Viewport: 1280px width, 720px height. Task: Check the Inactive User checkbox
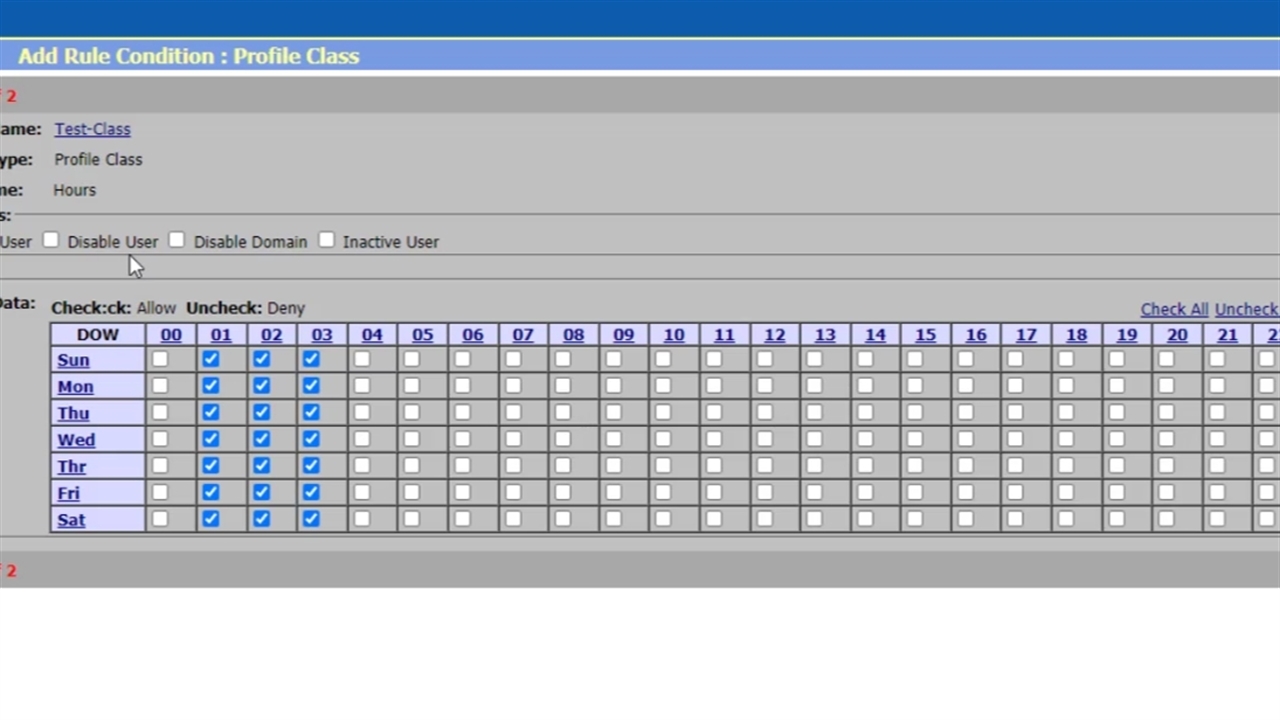(327, 241)
